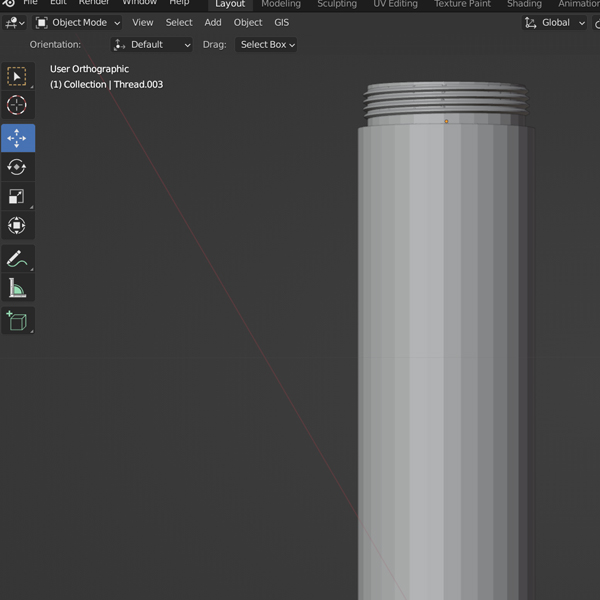Open the Add menu
The width and height of the screenshot is (600, 600).
pyautogui.click(x=213, y=22)
